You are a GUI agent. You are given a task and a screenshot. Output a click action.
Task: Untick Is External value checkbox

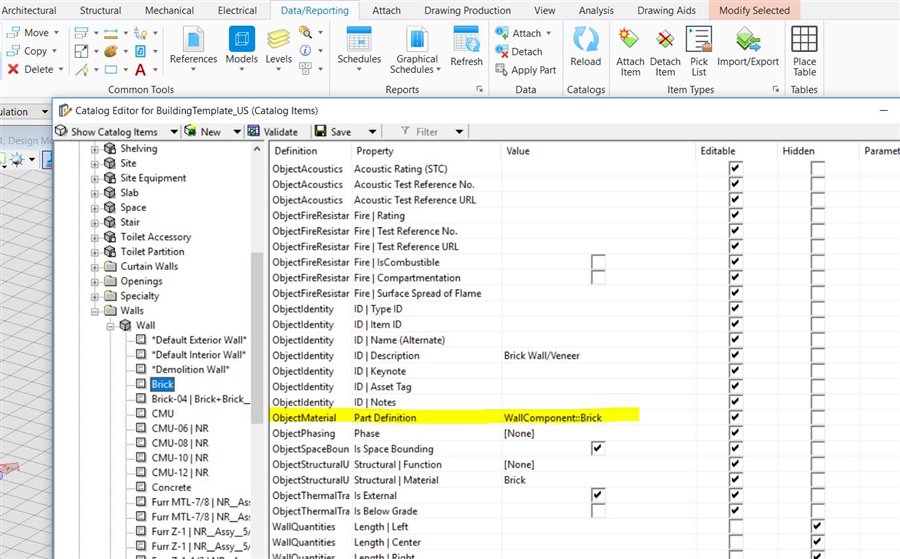click(x=598, y=495)
